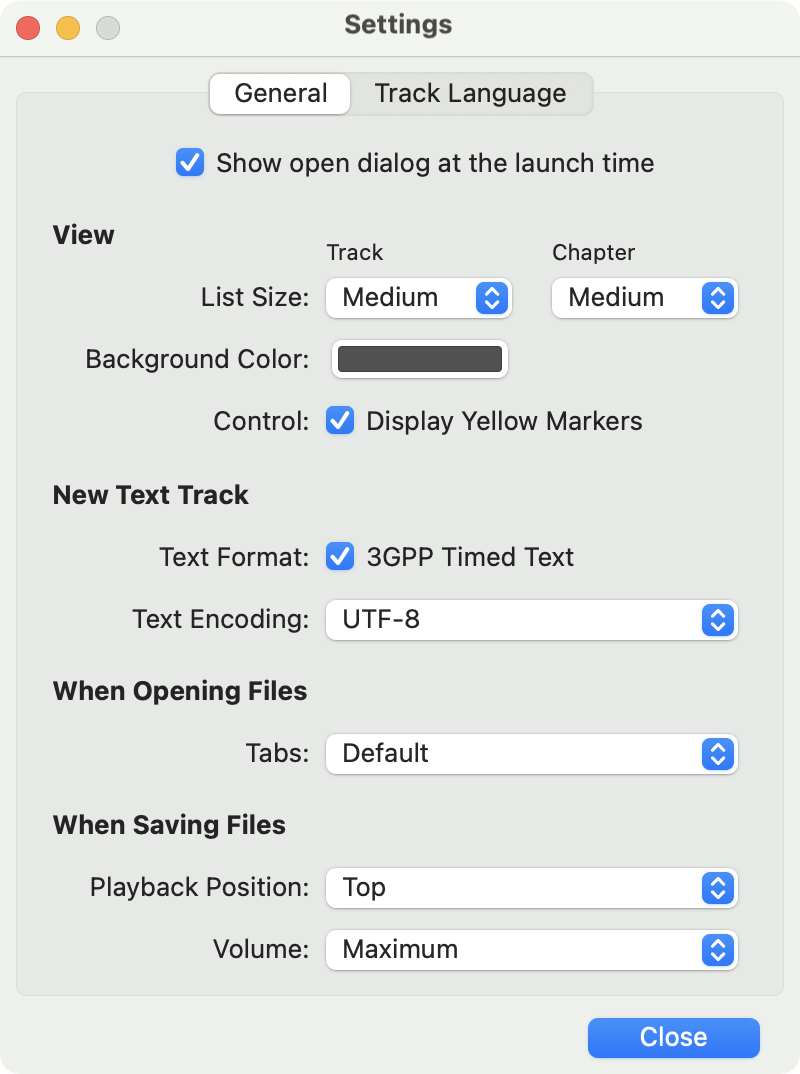Image resolution: width=800 pixels, height=1074 pixels.
Task: Toggle Display Yellow Markers checkbox
Action: (x=340, y=421)
